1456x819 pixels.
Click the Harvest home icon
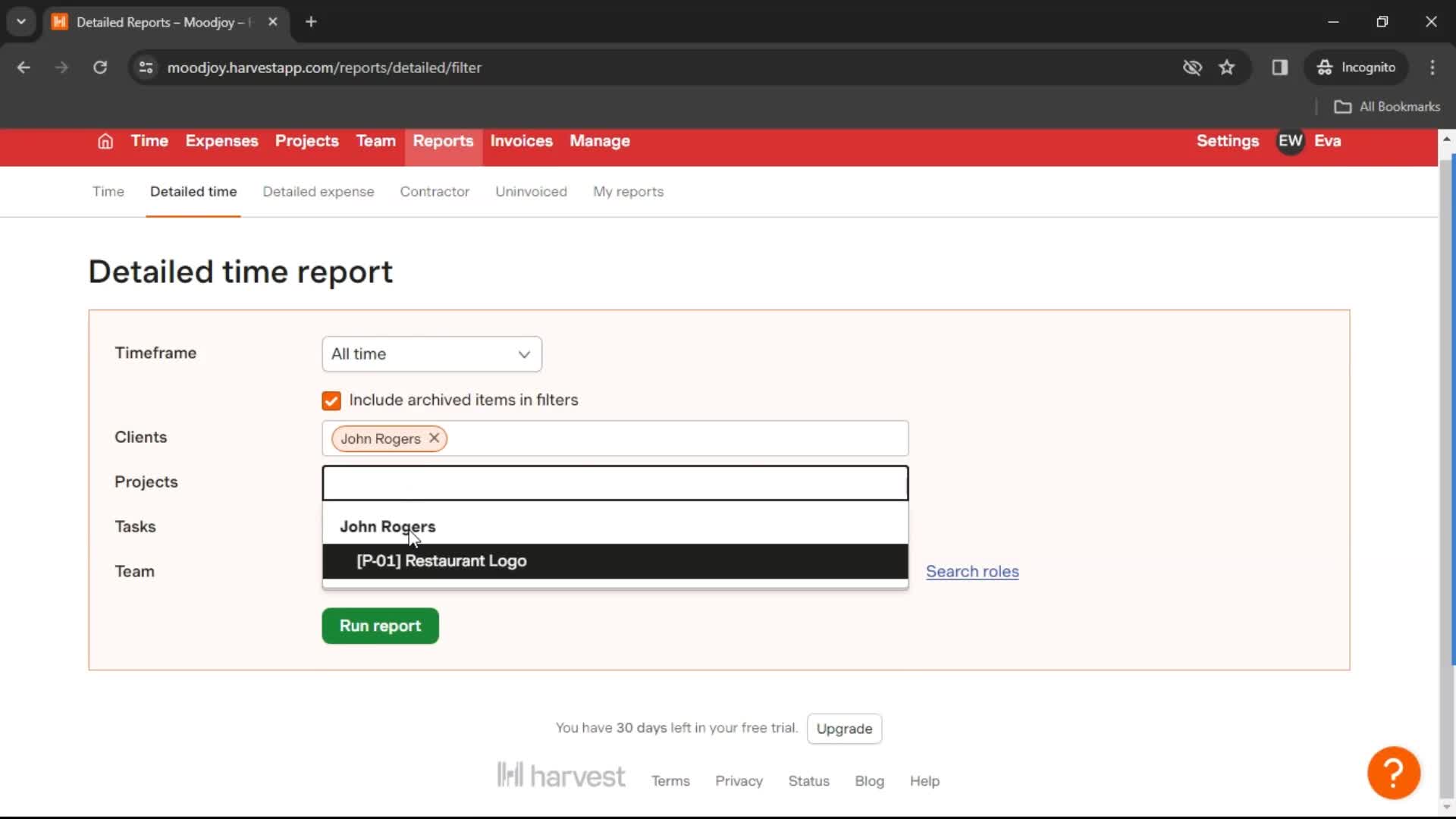coord(106,141)
